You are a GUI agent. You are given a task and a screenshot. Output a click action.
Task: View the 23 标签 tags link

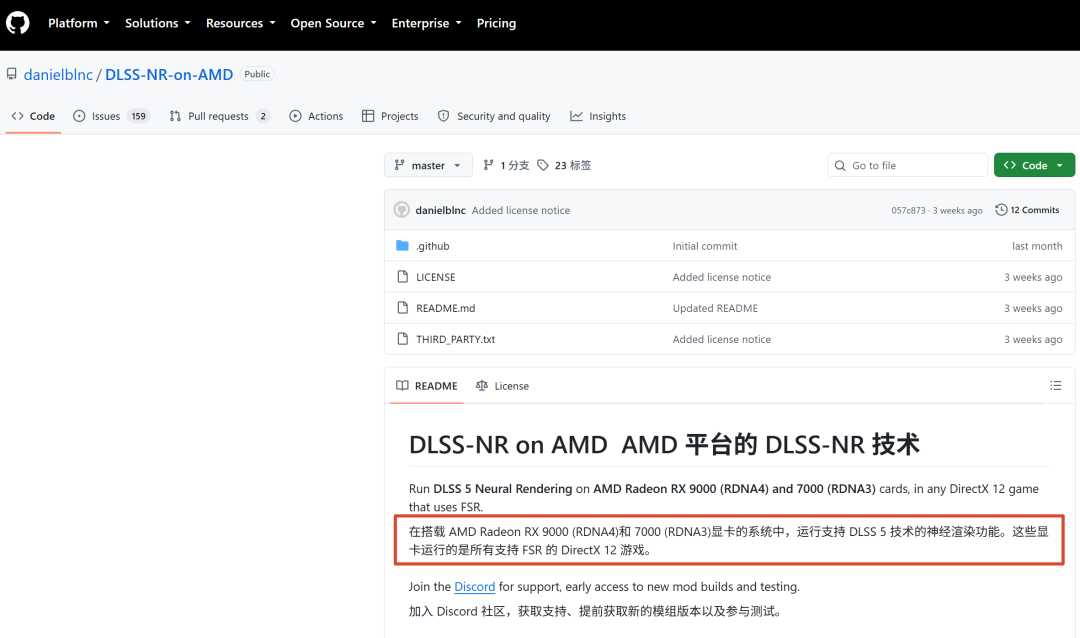564,165
